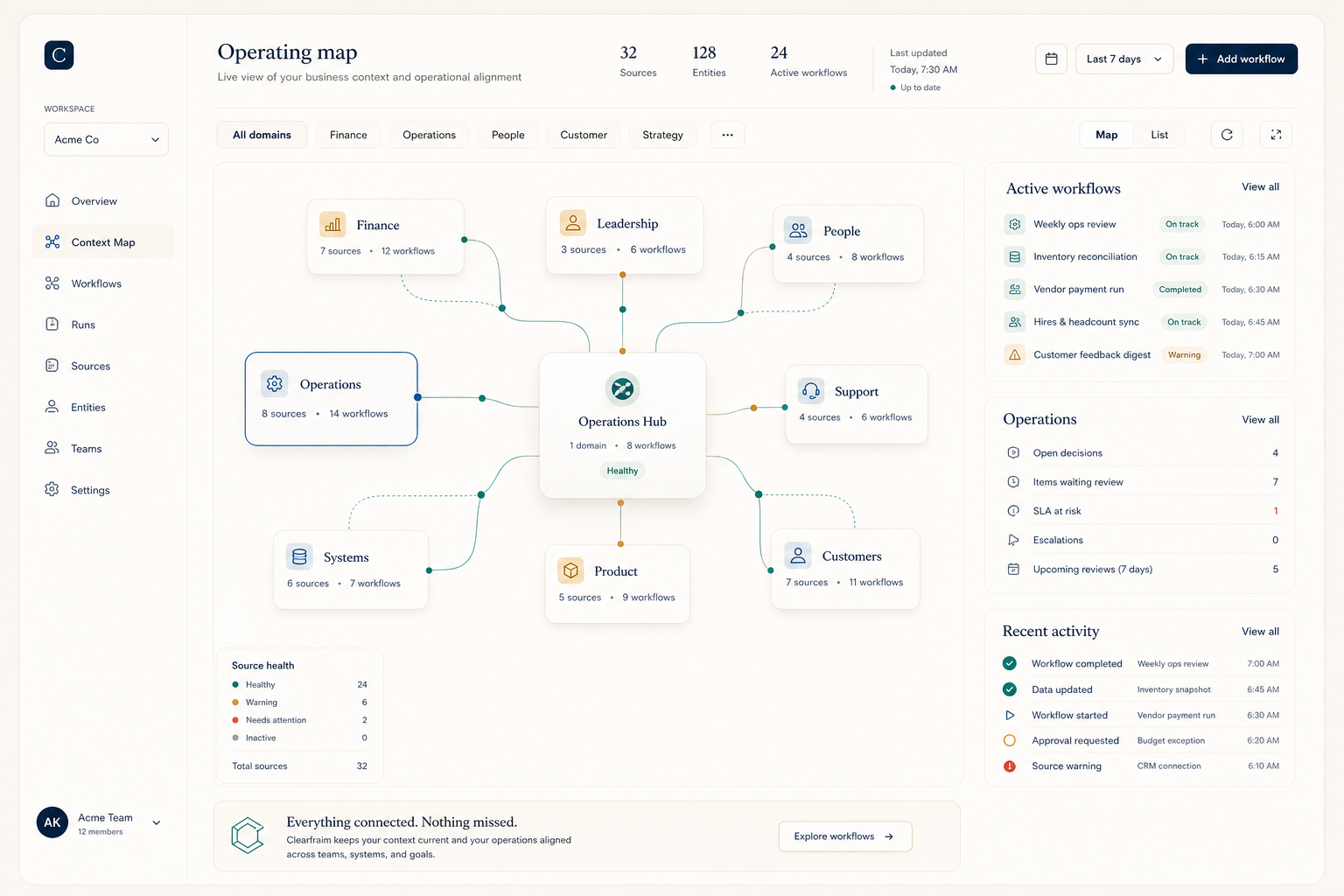Click the Escalations flag icon
Screen dimensions: 1344x896
coord(1013,540)
